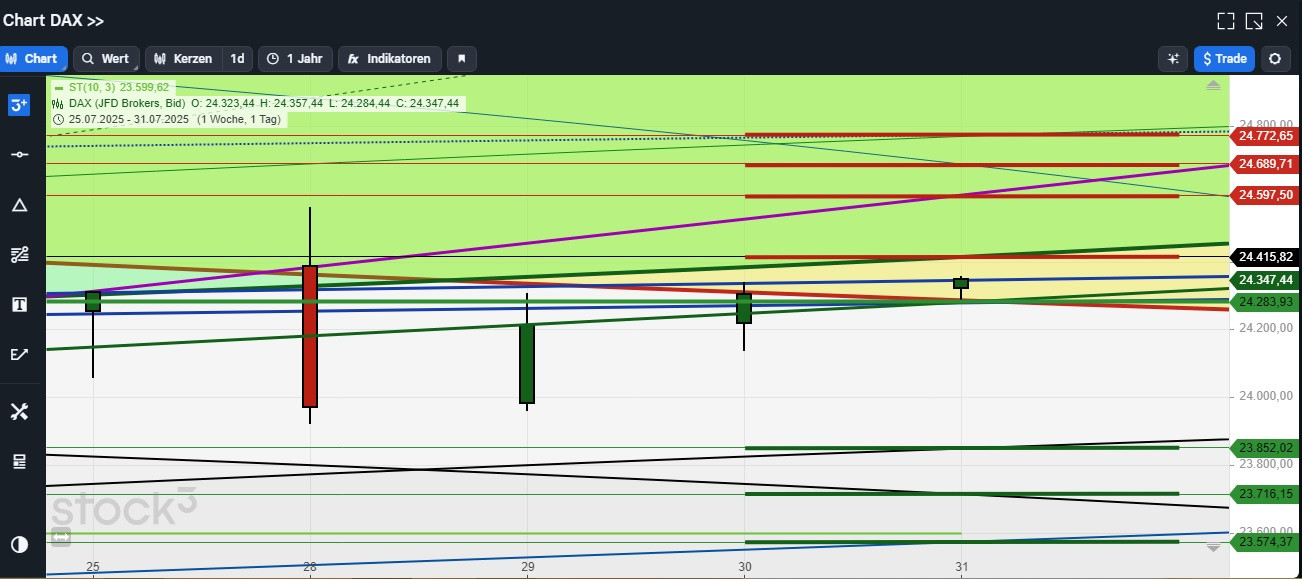Open the Chart type menu
The width and height of the screenshot is (1302, 579).
33,59
